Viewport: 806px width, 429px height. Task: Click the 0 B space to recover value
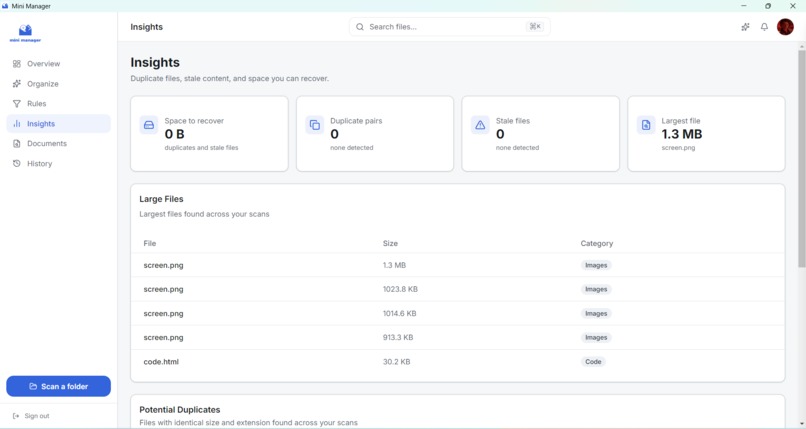coord(174,134)
